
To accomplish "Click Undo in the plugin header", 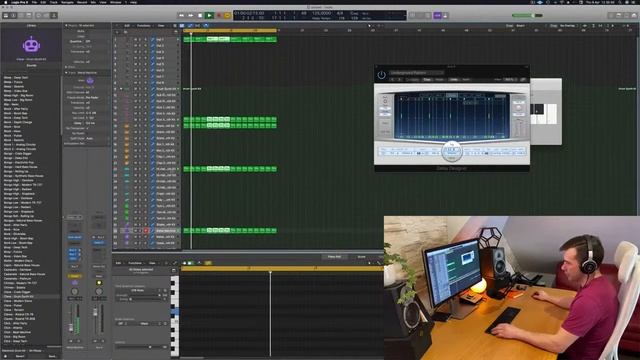I will [453, 80].
